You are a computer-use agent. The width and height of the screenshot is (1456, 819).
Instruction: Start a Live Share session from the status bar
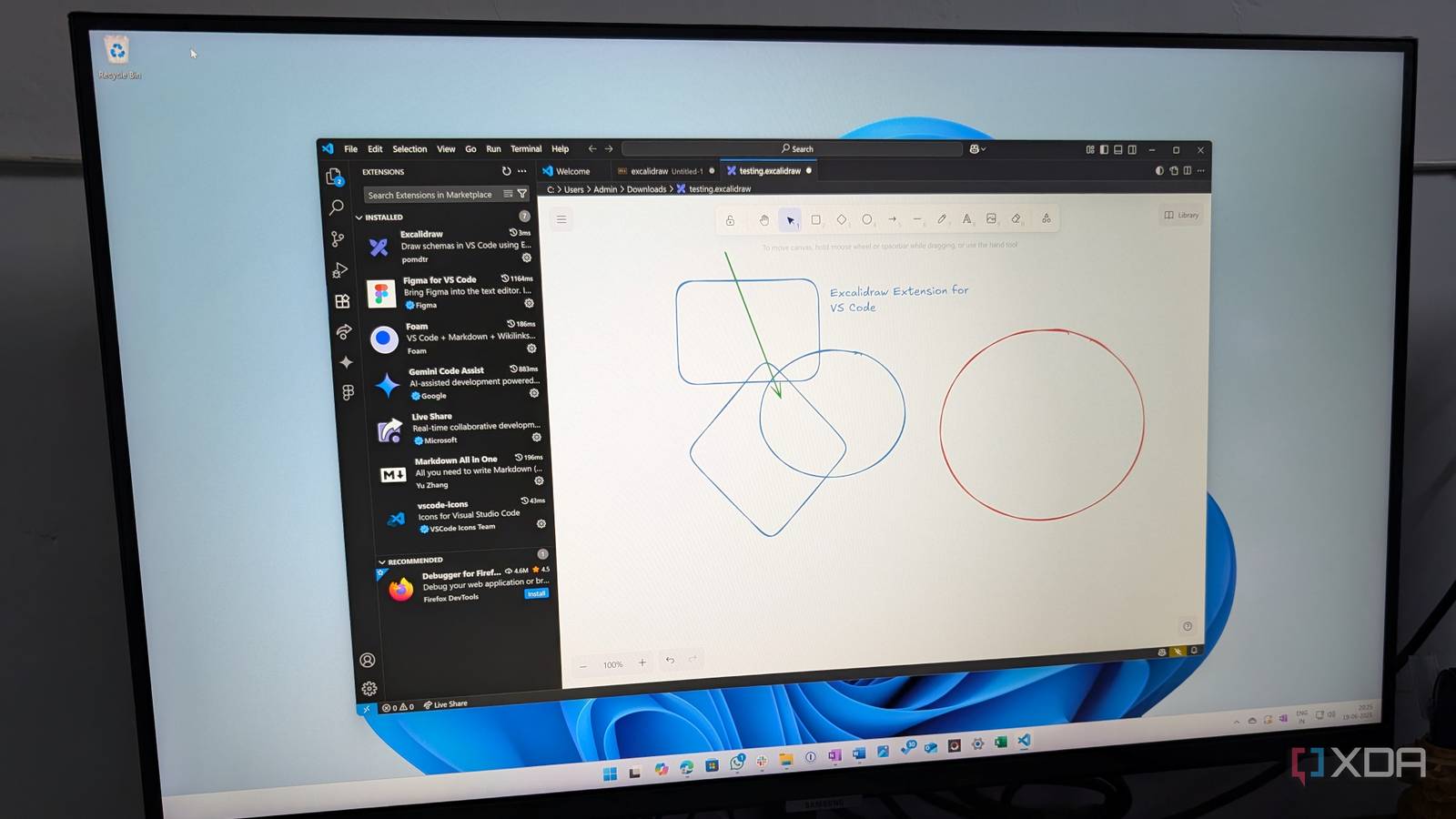(446, 703)
